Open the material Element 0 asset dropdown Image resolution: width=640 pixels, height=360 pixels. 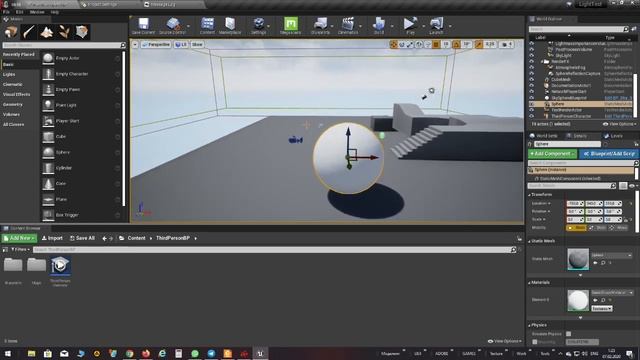[612, 293]
